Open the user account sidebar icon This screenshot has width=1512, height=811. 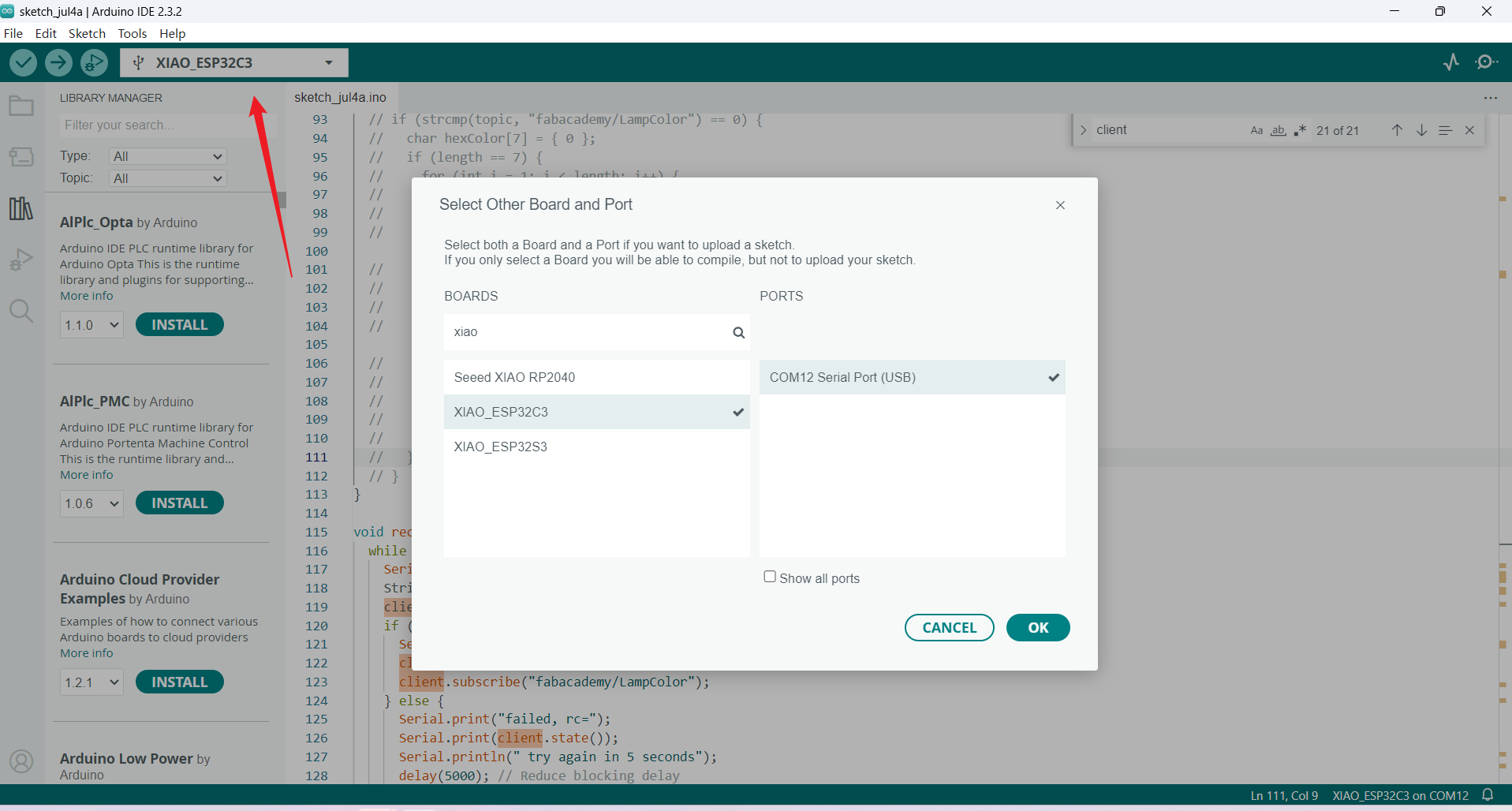[21, 761]
